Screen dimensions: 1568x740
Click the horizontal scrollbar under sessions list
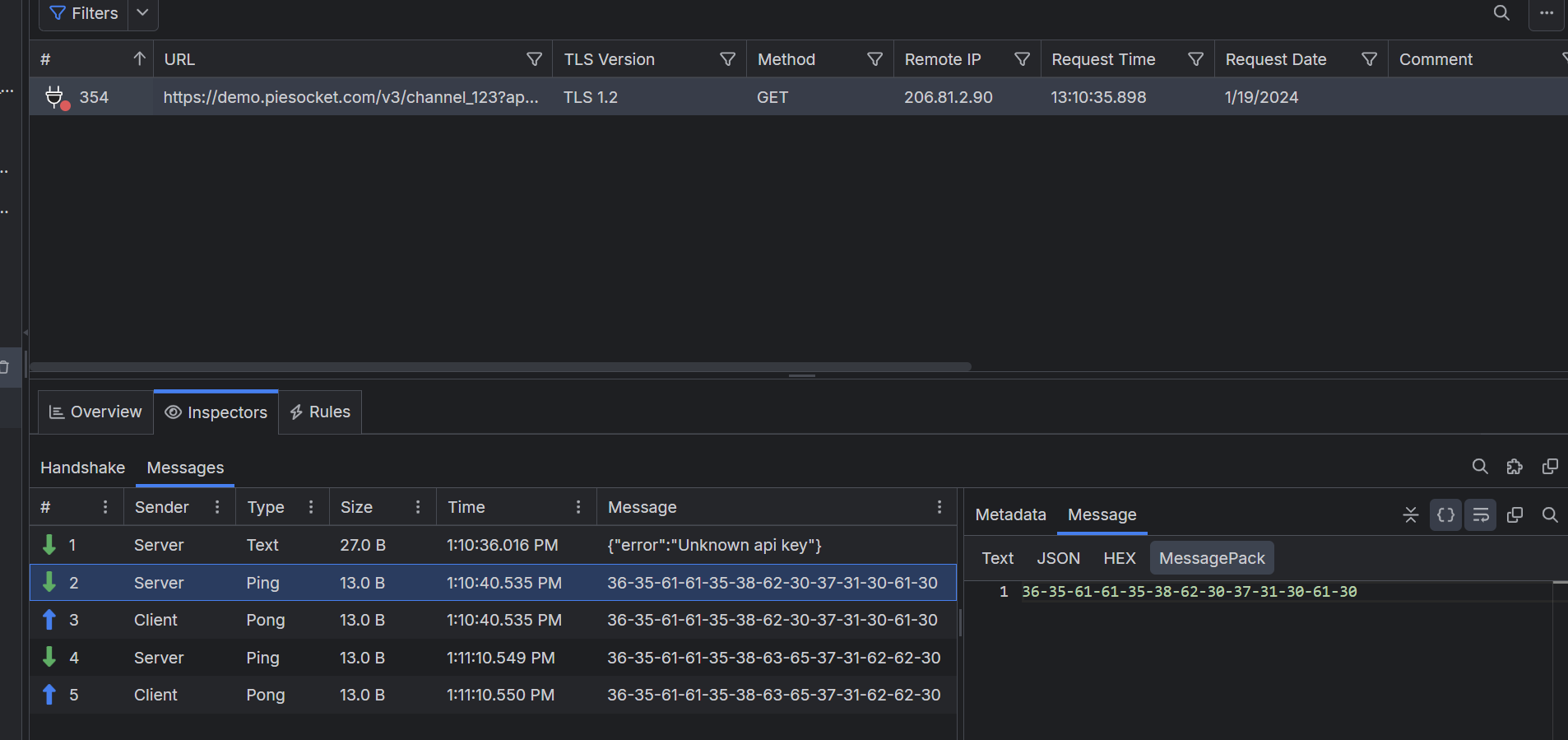click(x=500, y=367)
